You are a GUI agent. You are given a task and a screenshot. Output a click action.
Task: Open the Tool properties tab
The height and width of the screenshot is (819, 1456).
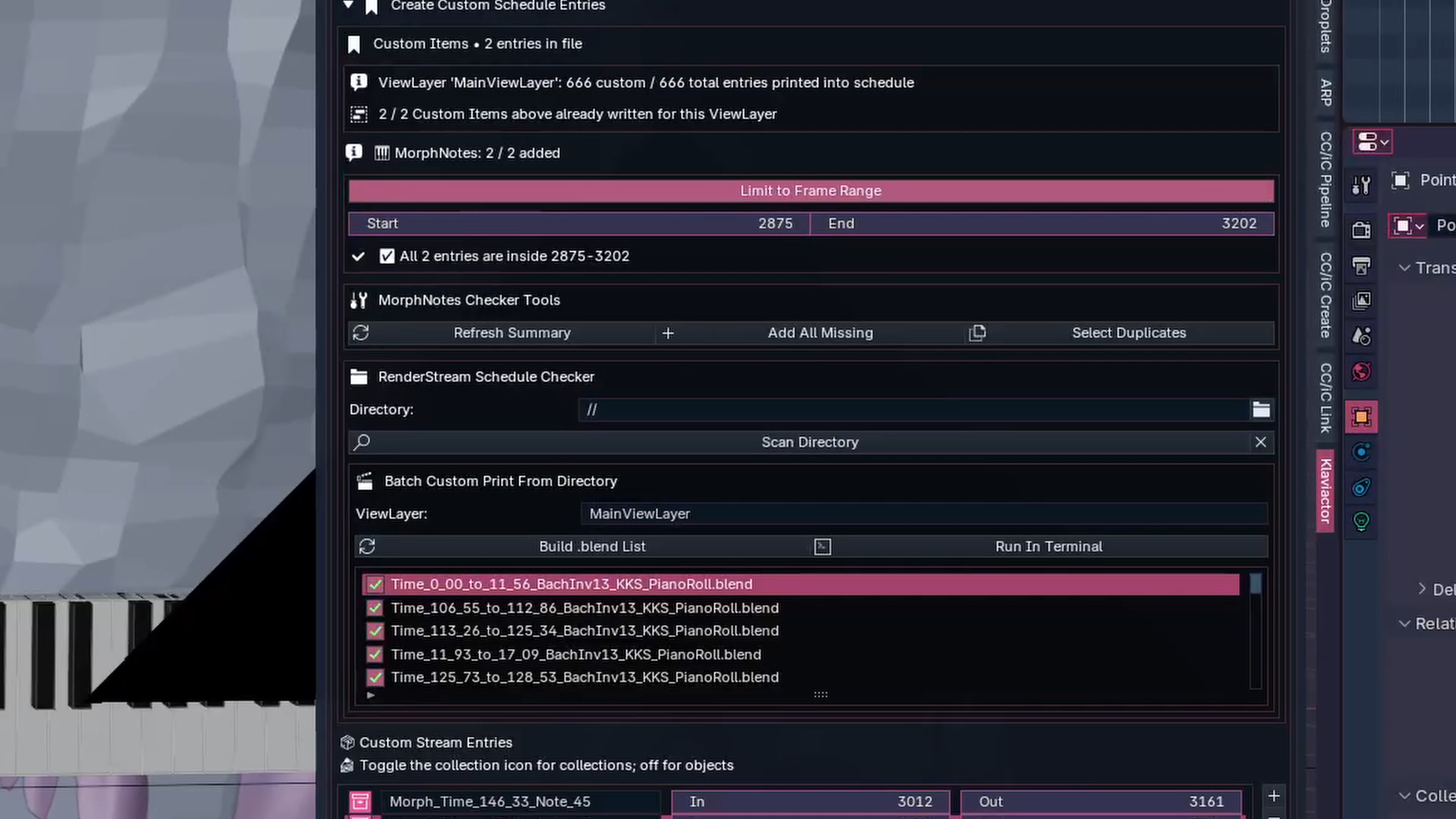click(1361, 185)
